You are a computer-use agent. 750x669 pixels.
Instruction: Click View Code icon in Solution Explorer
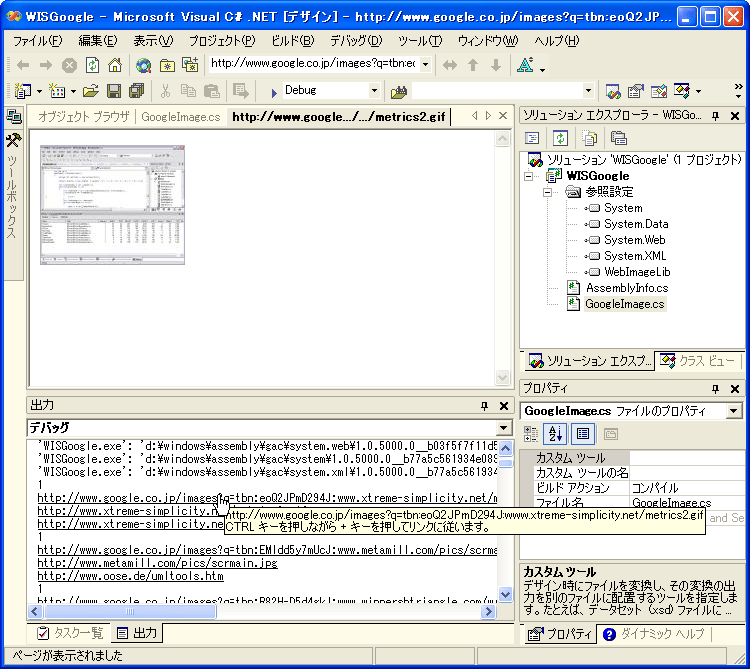pyautogui.click(x=532, y=138)
